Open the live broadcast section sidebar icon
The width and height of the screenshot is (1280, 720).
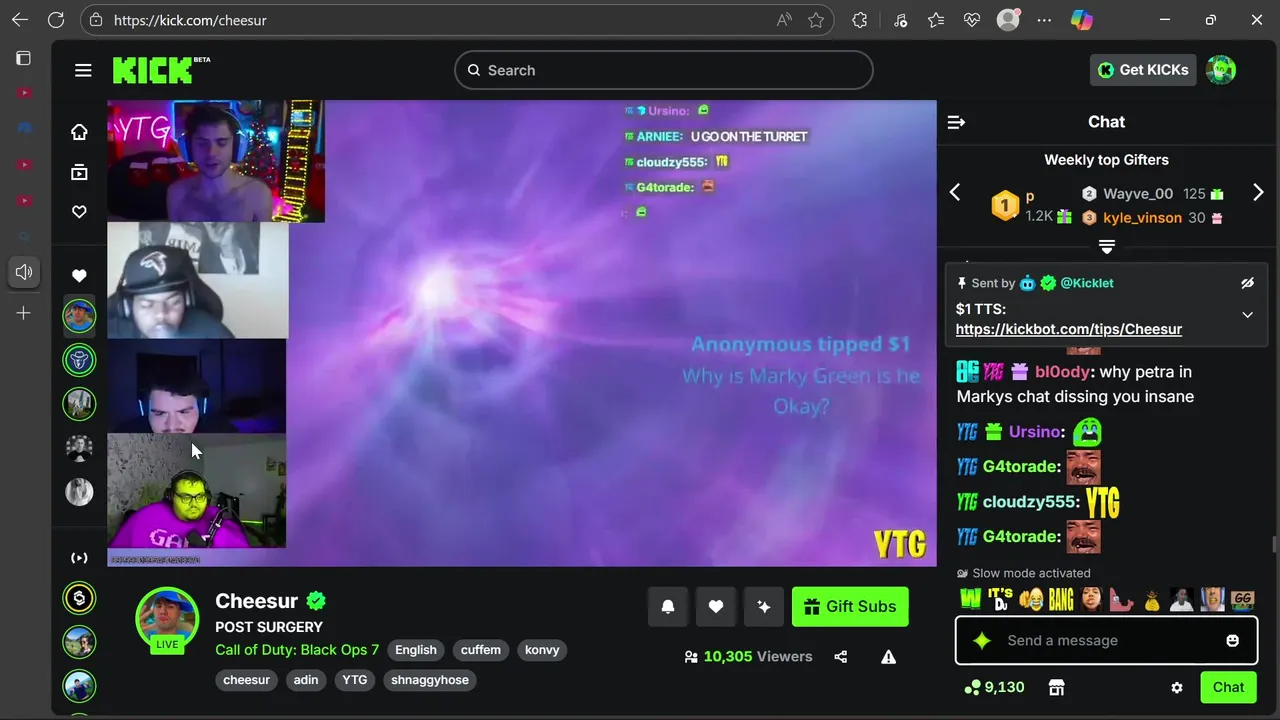point(79,558)
